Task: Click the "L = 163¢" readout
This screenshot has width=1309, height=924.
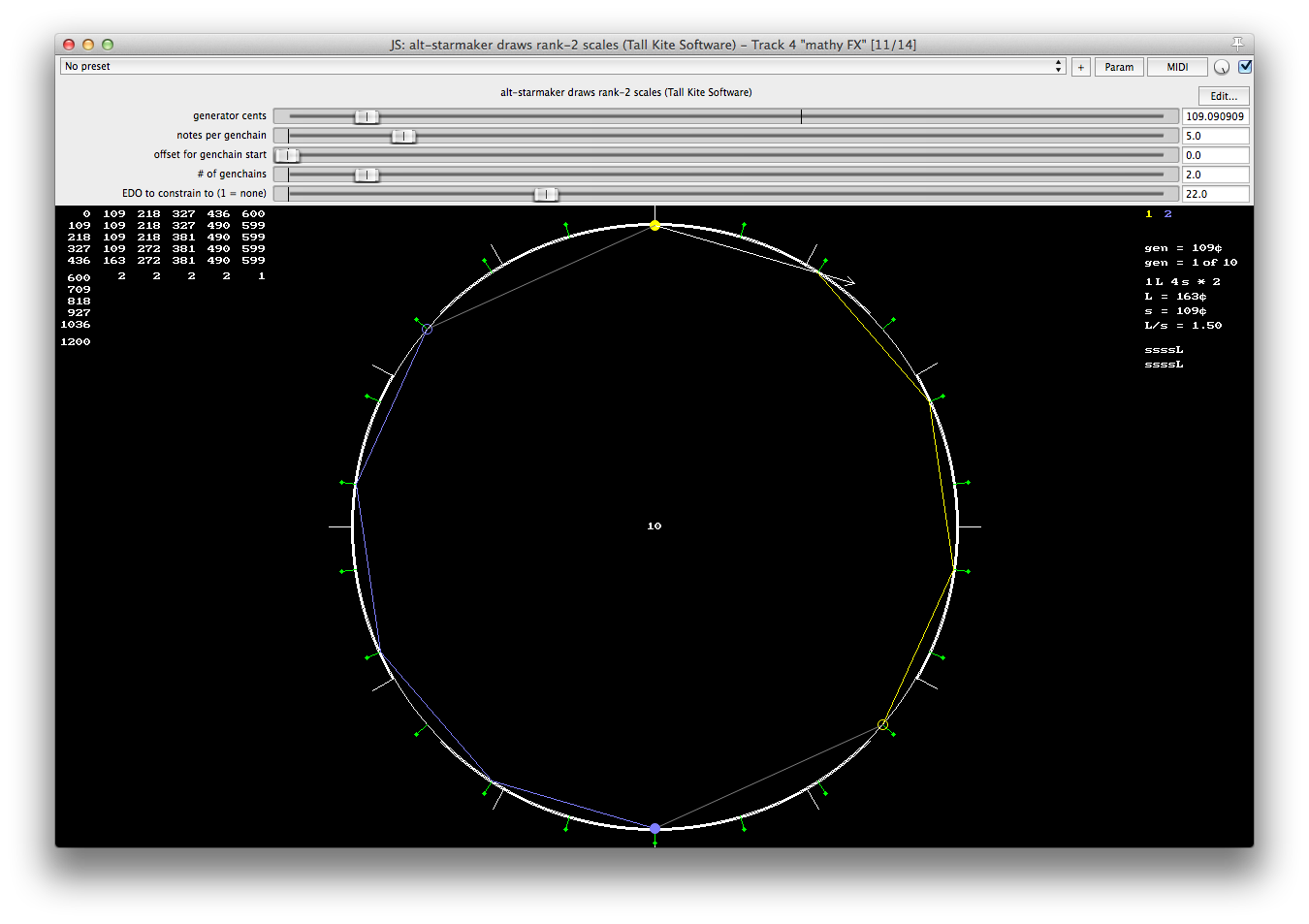Action: tap(1175, 297)
